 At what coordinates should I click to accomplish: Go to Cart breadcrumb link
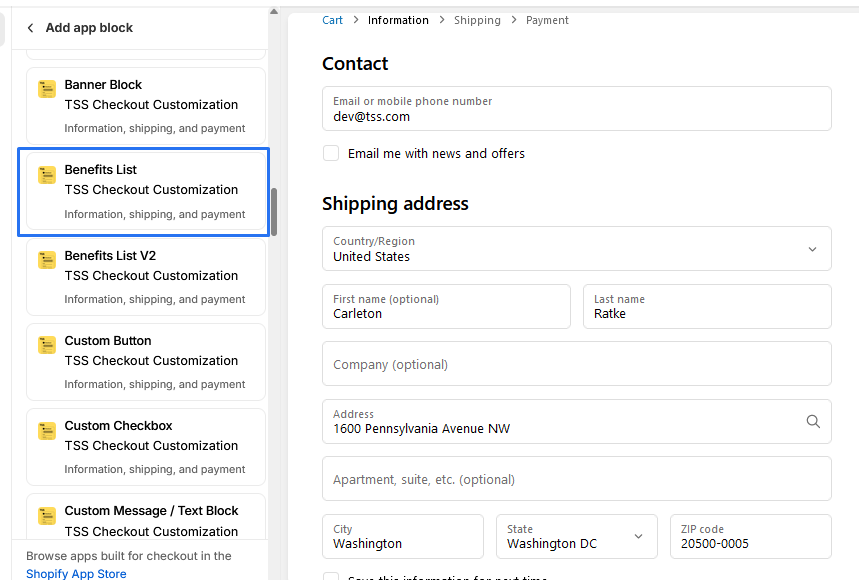pos(332,20)
